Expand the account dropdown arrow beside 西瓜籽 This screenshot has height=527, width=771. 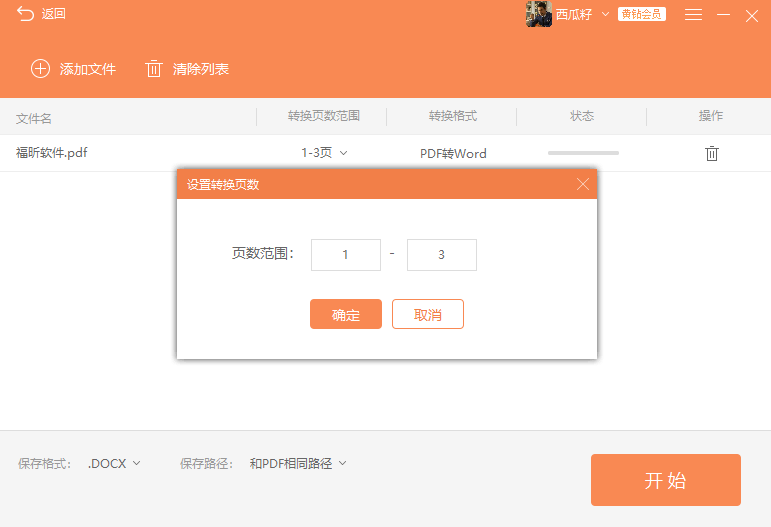pyautogui.click(x=605, y=14)
